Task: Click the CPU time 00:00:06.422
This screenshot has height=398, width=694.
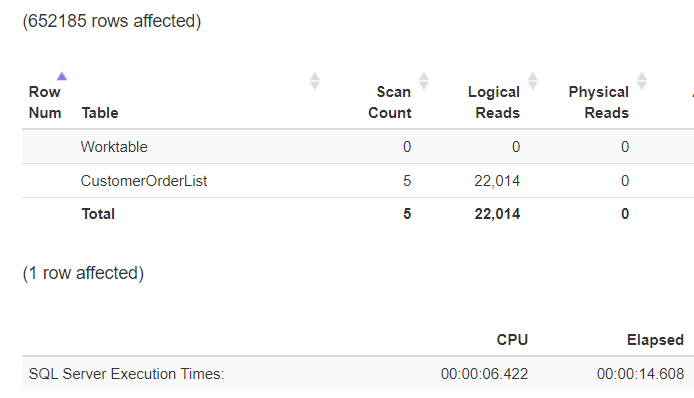Action: coord(485,374)
